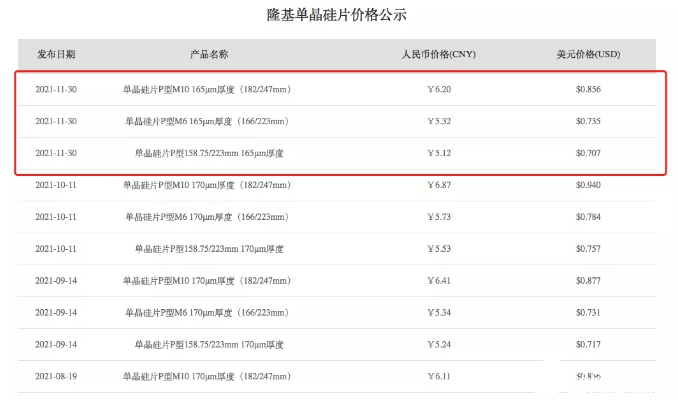Click the USD price $0.784
Screen dimensions: 678x404
588,217
